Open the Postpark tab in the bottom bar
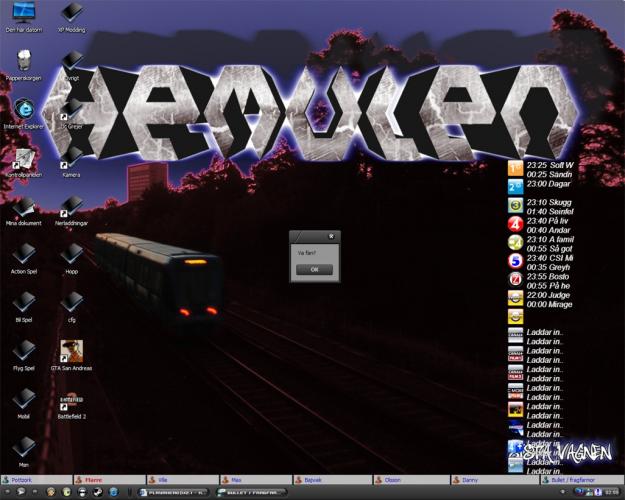 (20, 480)
